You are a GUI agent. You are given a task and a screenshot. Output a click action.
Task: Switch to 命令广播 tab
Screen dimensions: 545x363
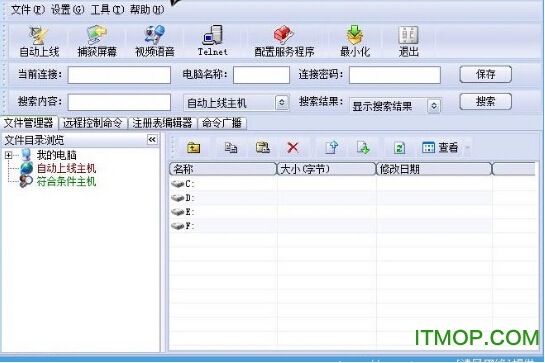click(x=222, y=123)
